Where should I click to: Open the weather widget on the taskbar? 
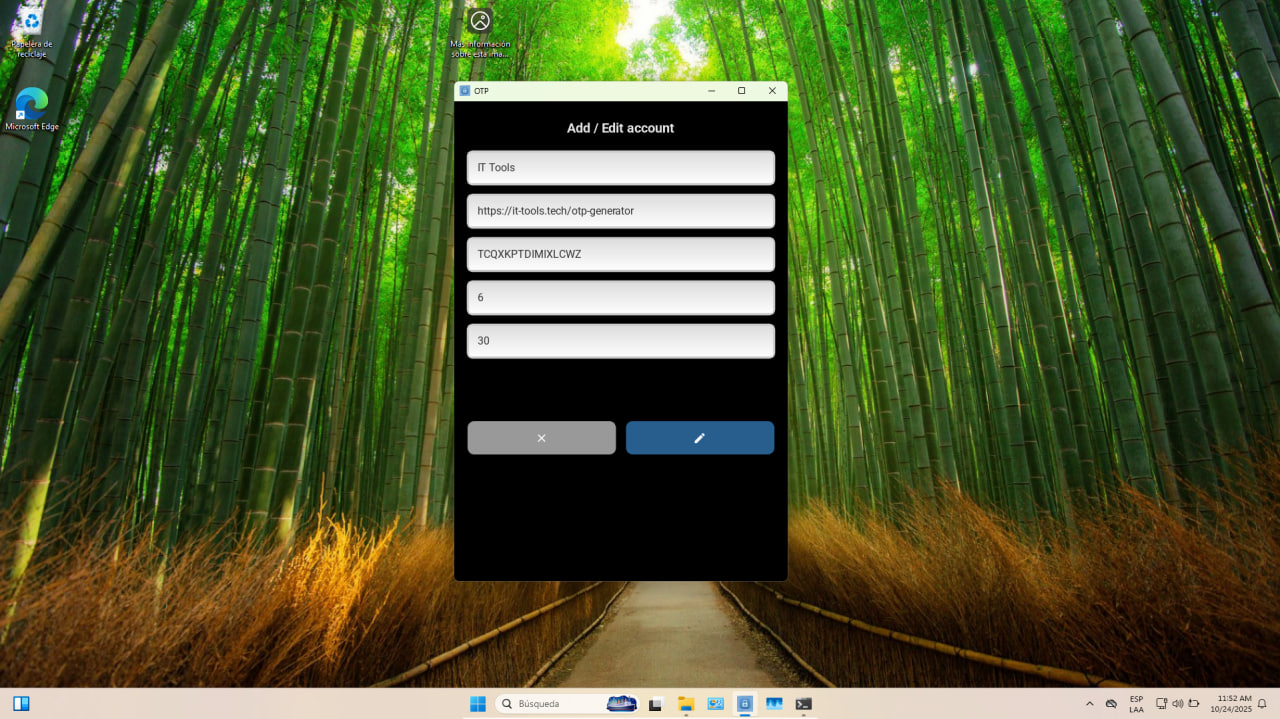coord(621,703)
